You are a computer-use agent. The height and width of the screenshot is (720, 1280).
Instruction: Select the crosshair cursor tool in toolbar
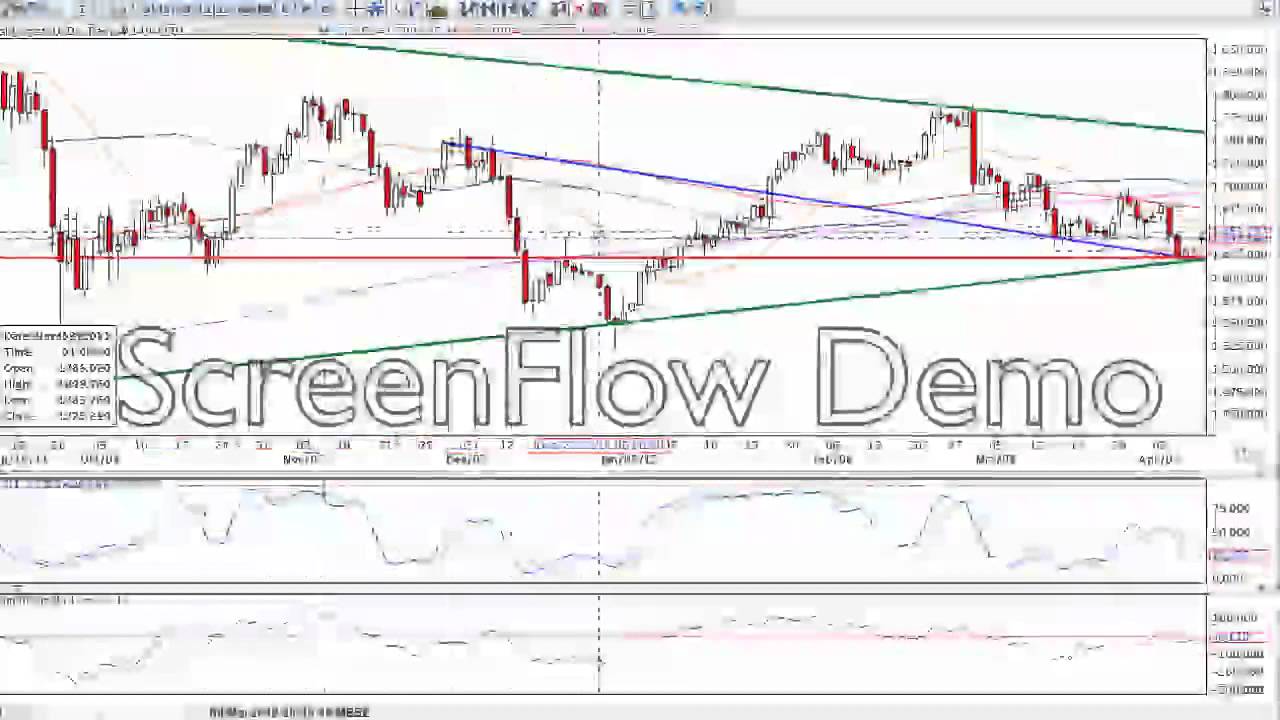[x=355, y=9]
